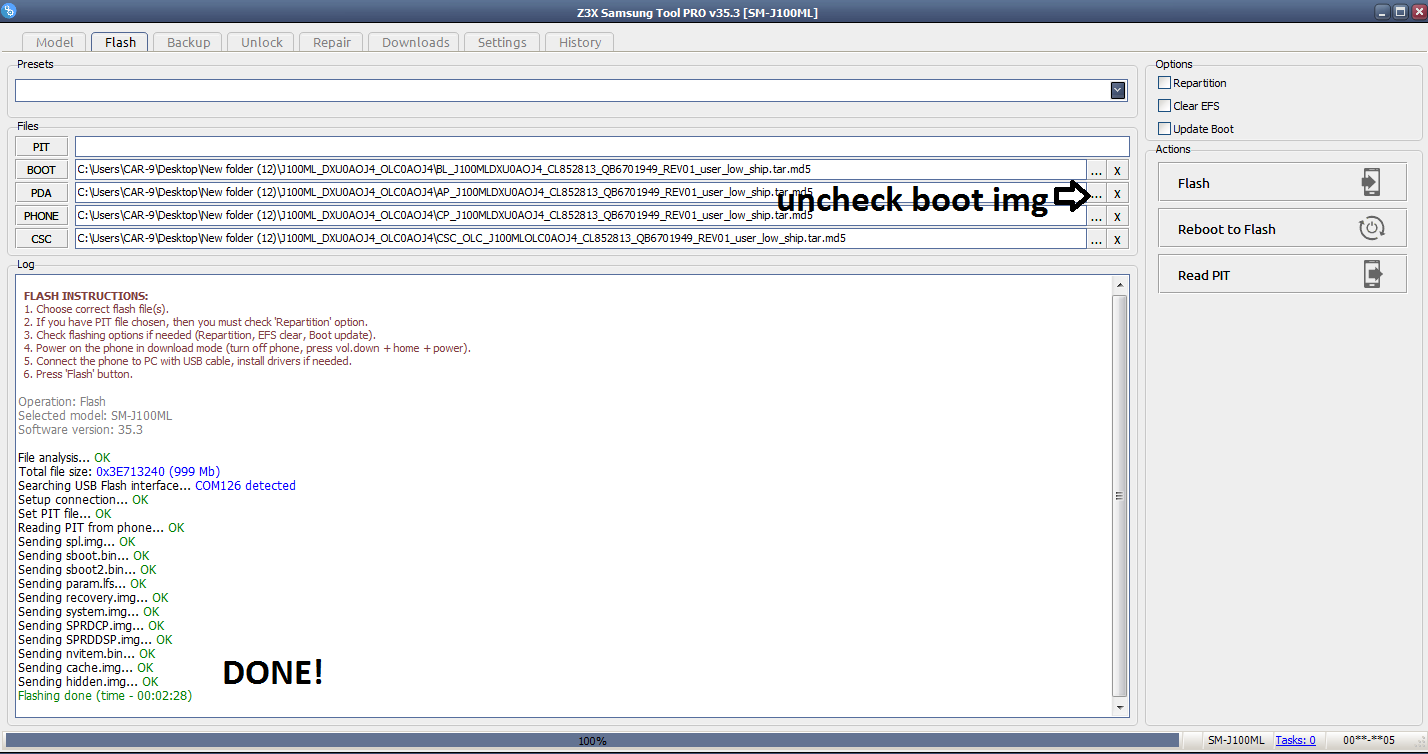Open the Settings tab
Viewport: 1428px width, 754px height.
(x=502, y=42)
